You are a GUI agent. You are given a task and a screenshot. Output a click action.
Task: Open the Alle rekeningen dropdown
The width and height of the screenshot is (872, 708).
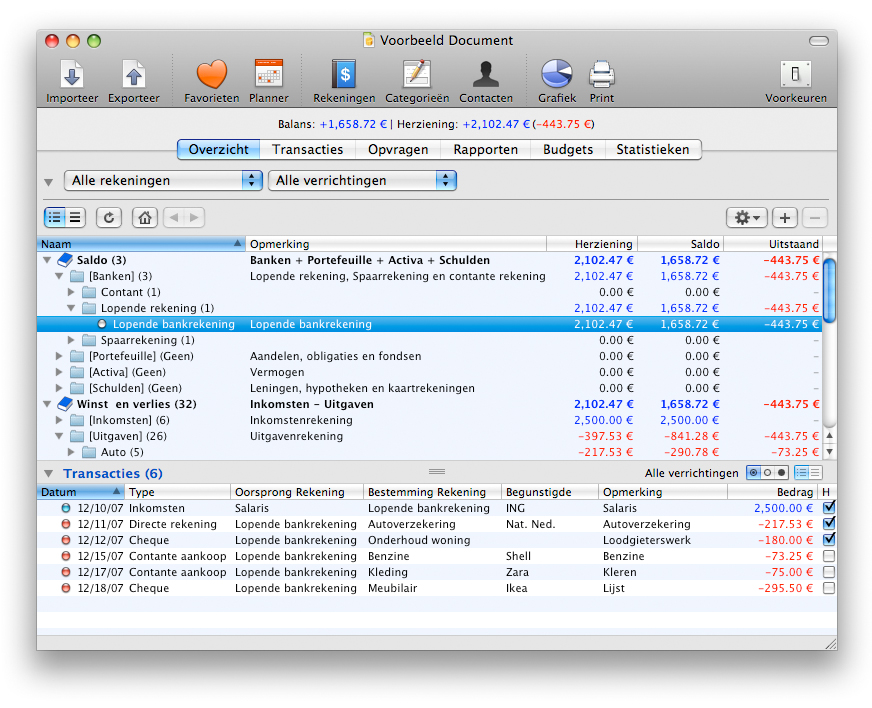163,180
